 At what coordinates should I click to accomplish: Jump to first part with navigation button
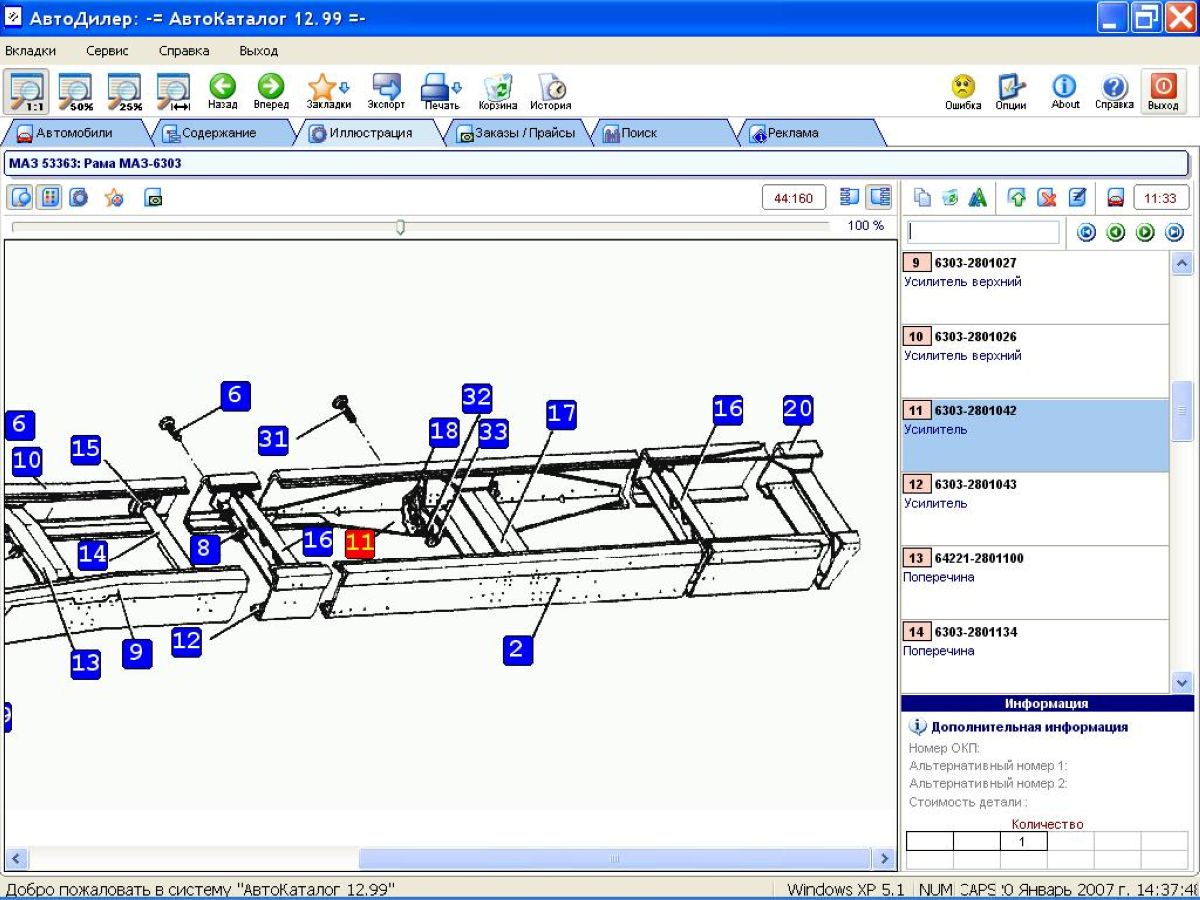pos(1086,232)
